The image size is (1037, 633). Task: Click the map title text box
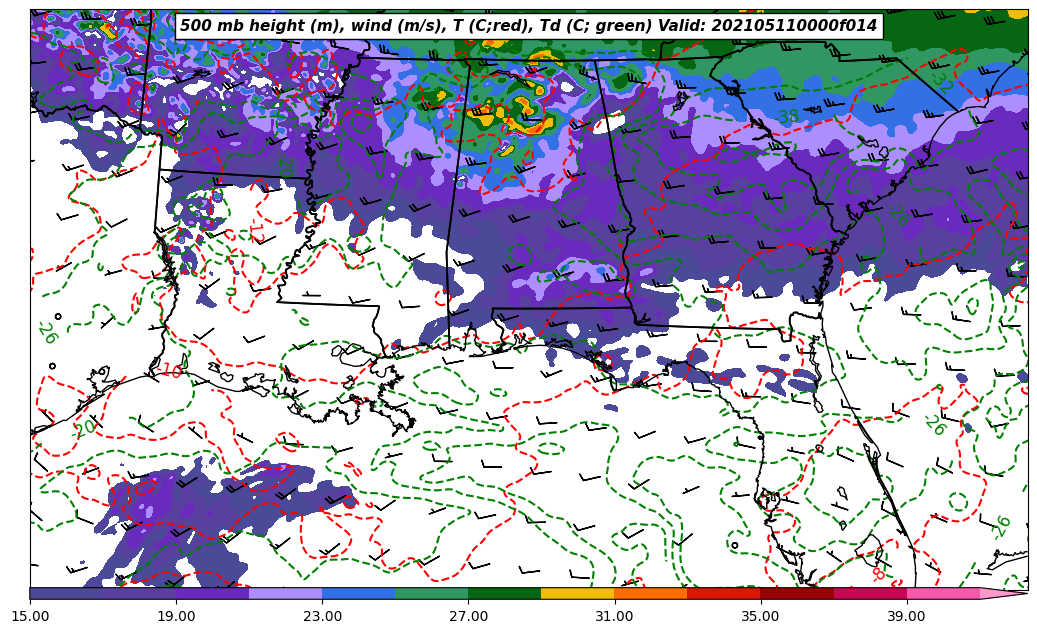[528, 26]
